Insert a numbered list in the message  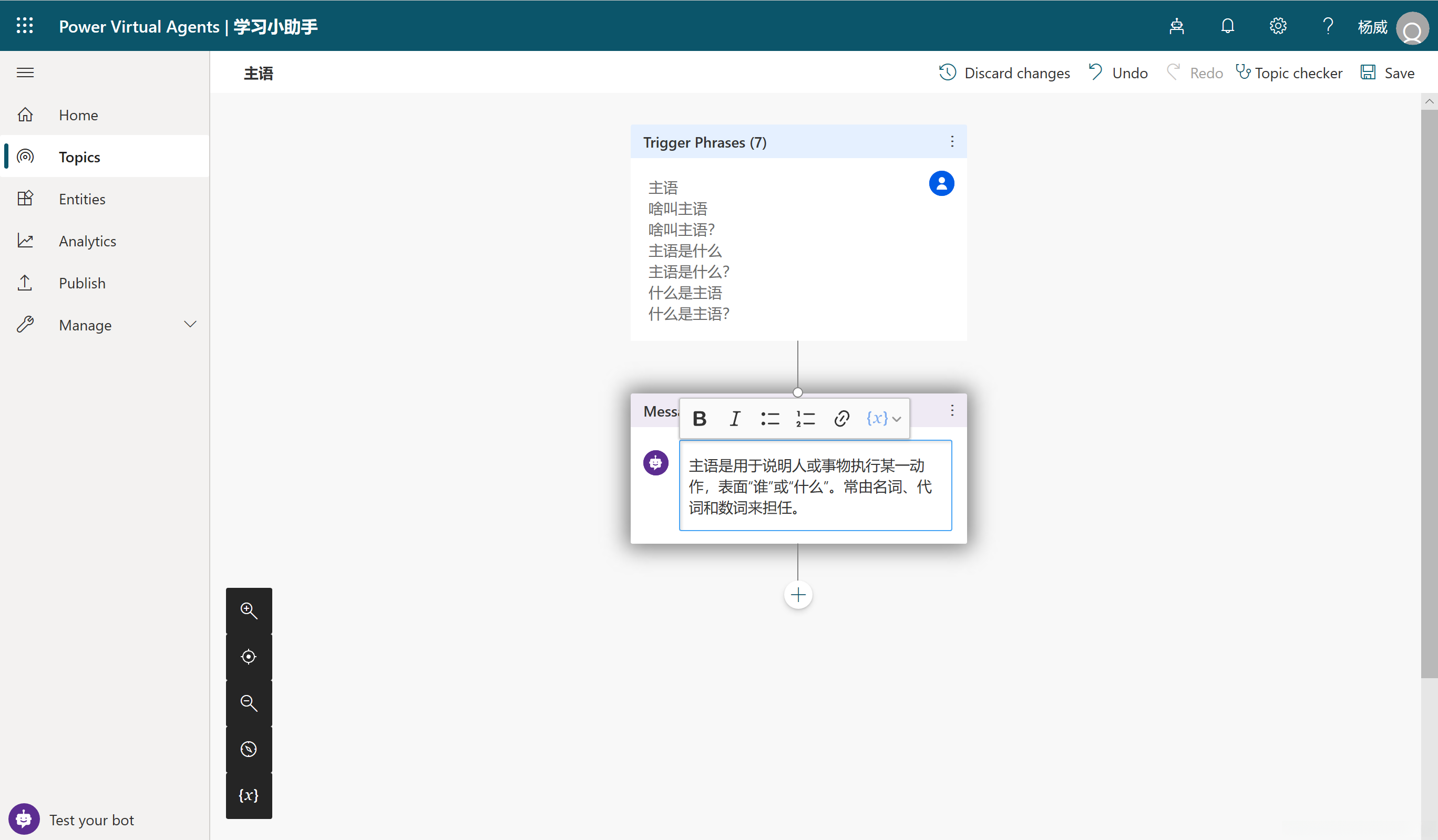click(805, 419)
